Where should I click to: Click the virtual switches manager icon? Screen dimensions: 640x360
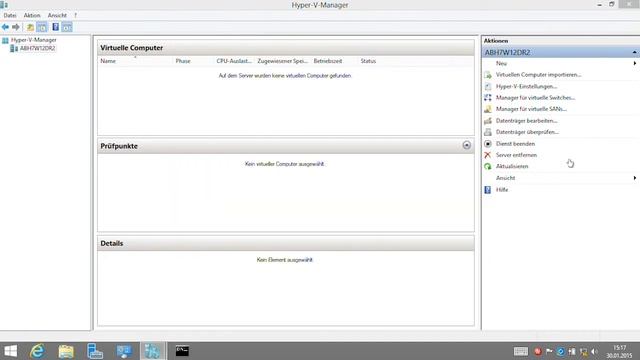pyautogui.click(x=488, y=98)
